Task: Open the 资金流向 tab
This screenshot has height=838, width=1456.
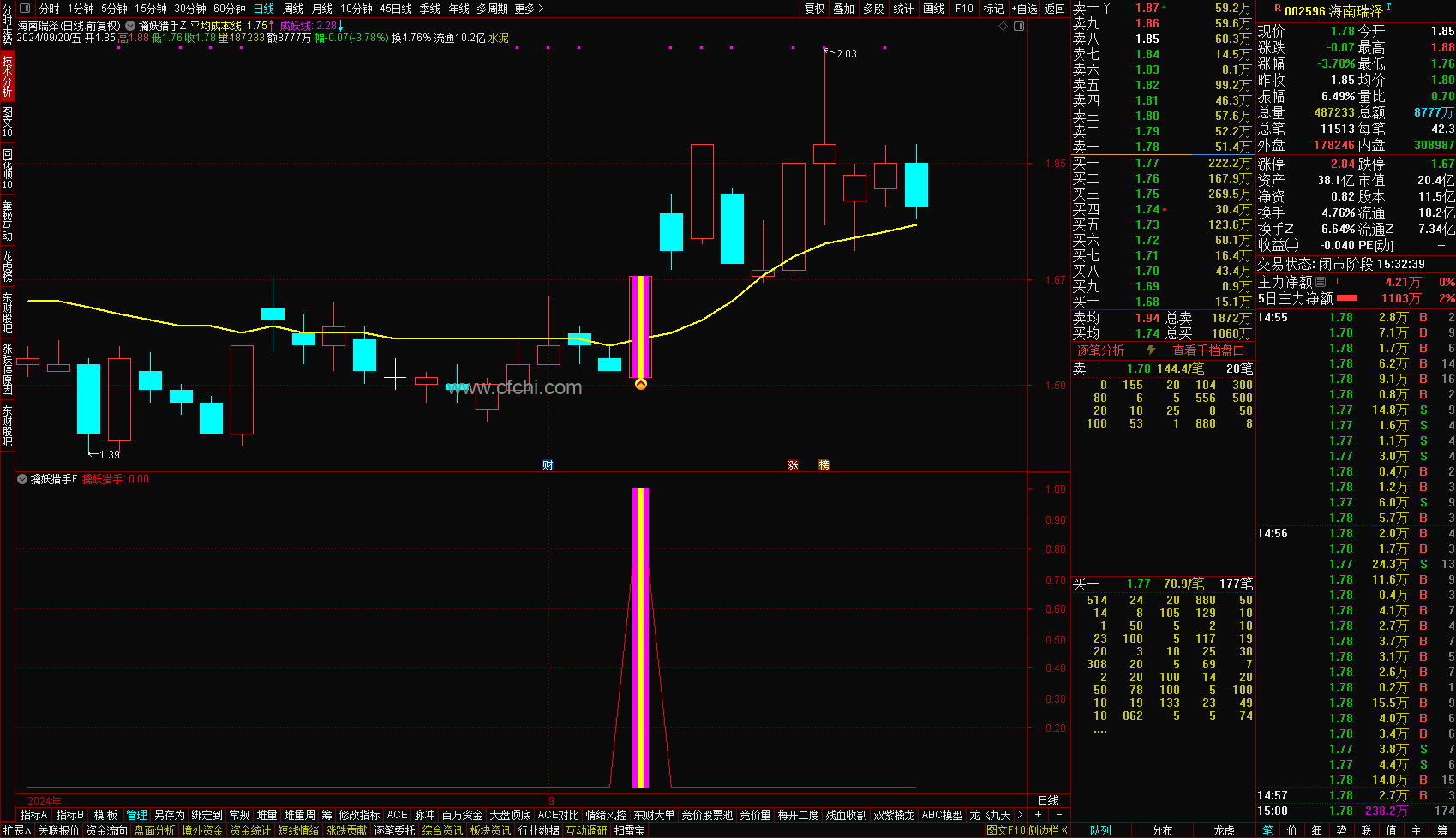Action: click(x=106, y=830)
